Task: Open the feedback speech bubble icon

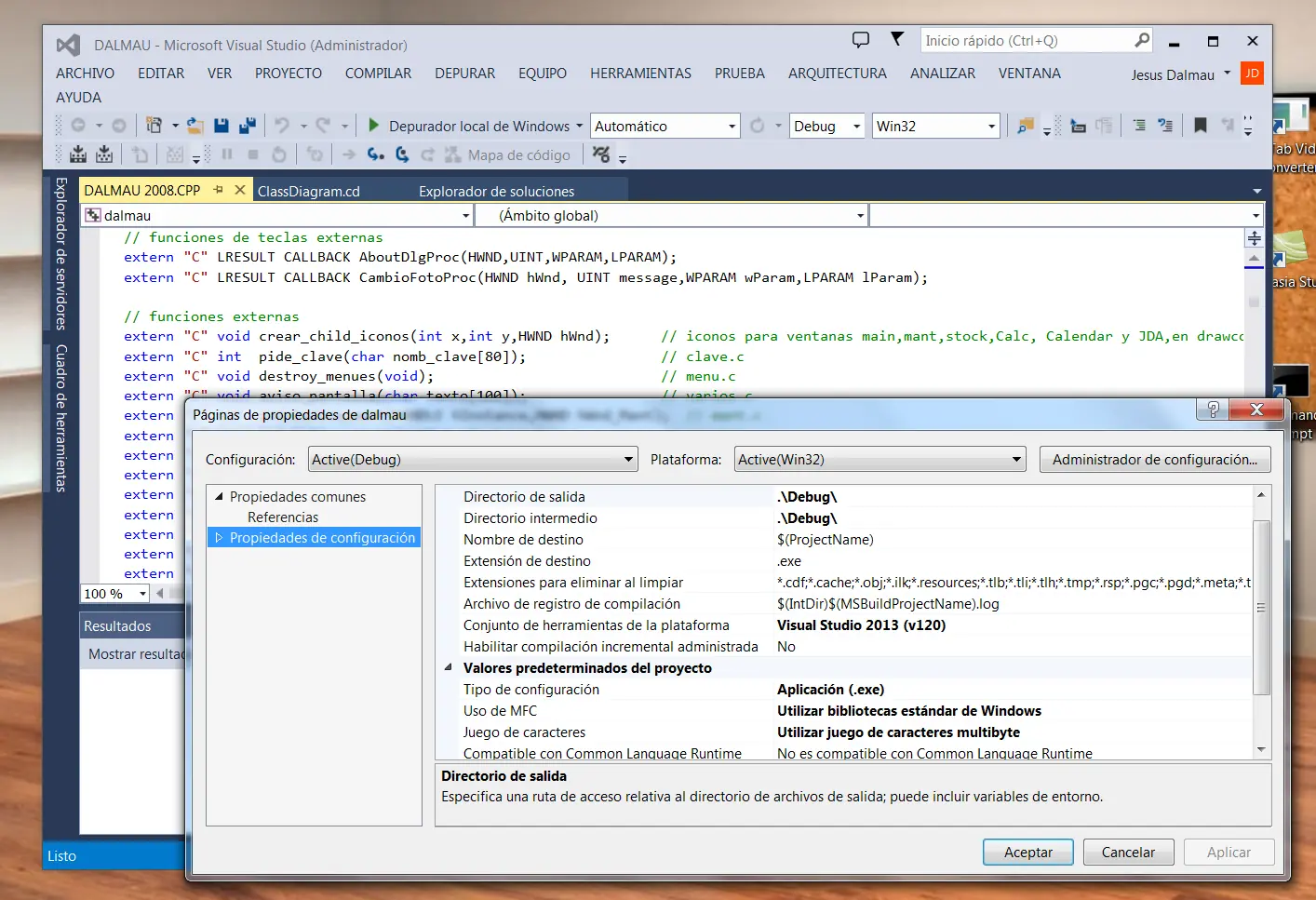Action: (861, 39)
